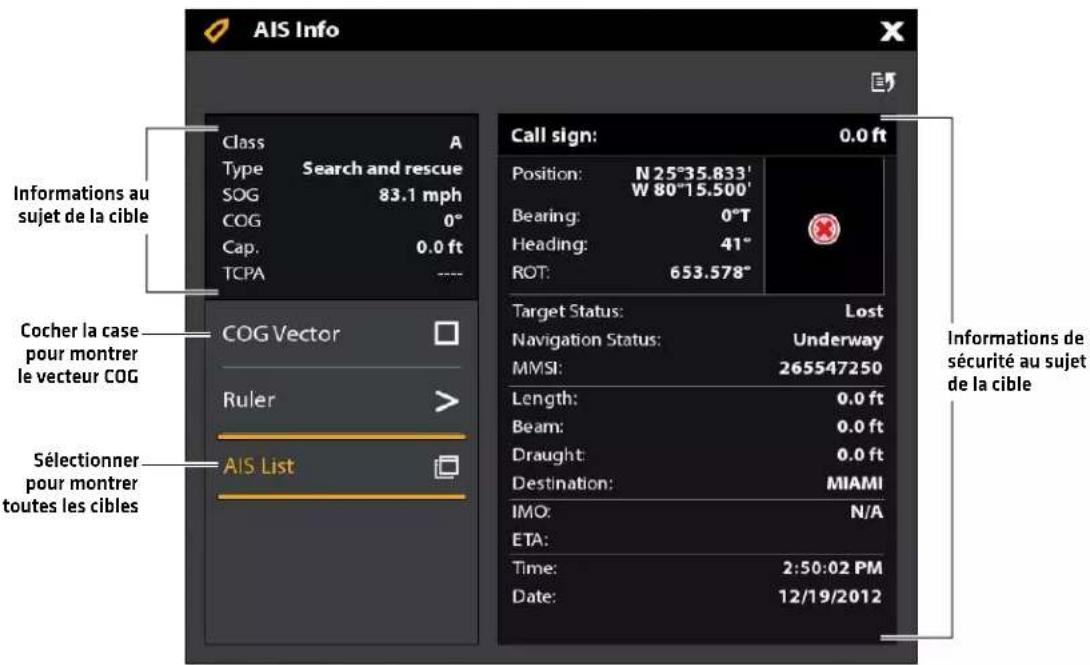Click the Draught row label
Image resolution: width=1090 pixels, height=665 pixels.
point(548,455)
